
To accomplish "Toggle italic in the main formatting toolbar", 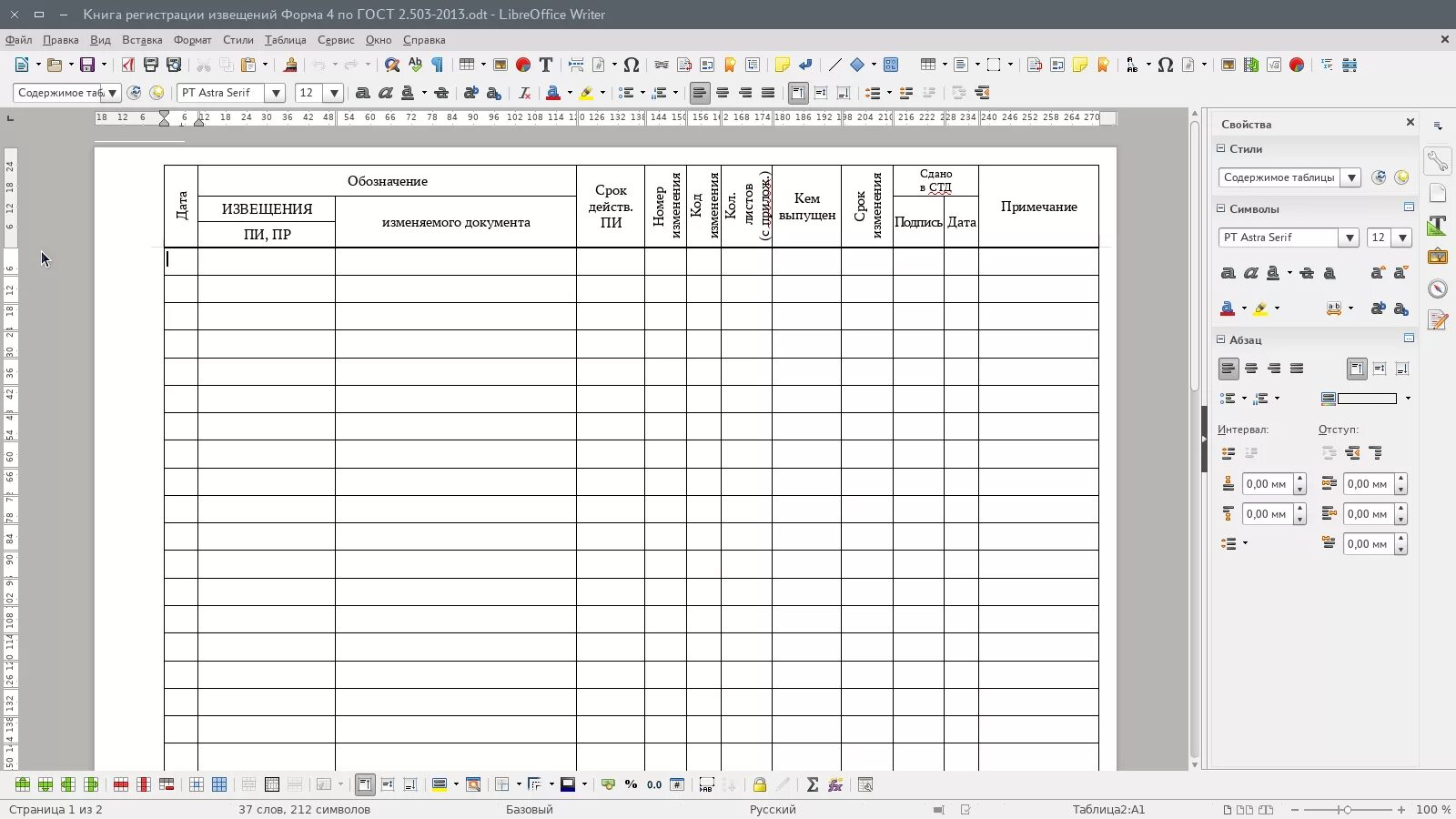I will 385,93.
